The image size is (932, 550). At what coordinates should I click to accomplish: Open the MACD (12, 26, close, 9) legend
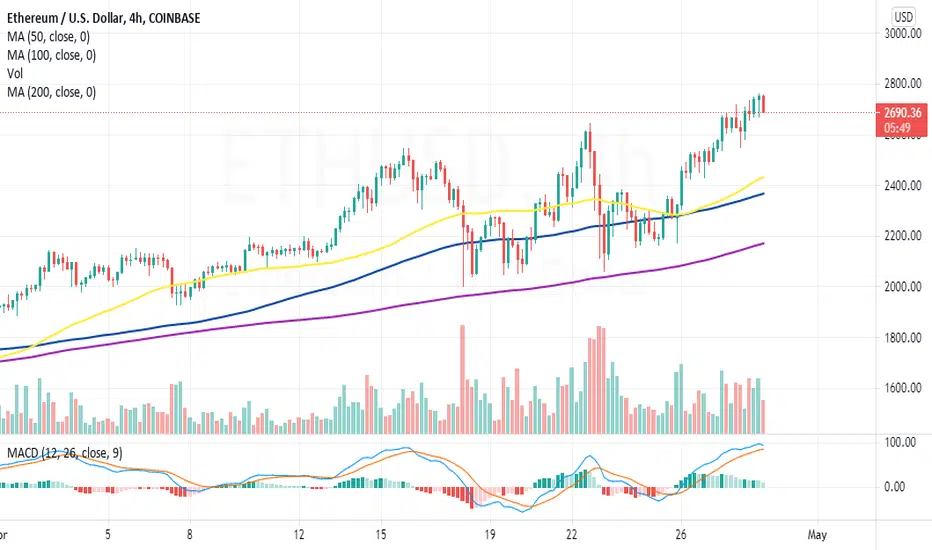65,453
